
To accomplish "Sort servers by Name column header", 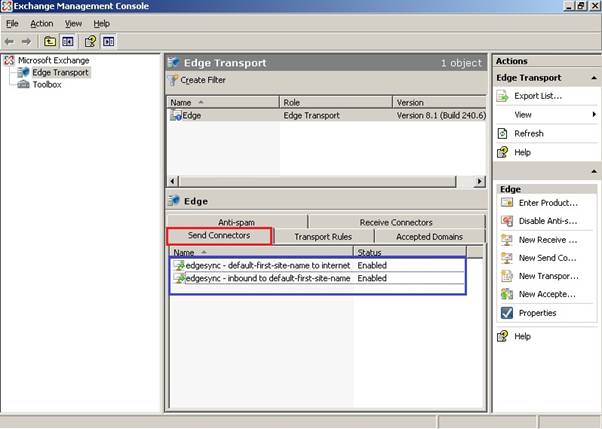I will click(223, 103).
